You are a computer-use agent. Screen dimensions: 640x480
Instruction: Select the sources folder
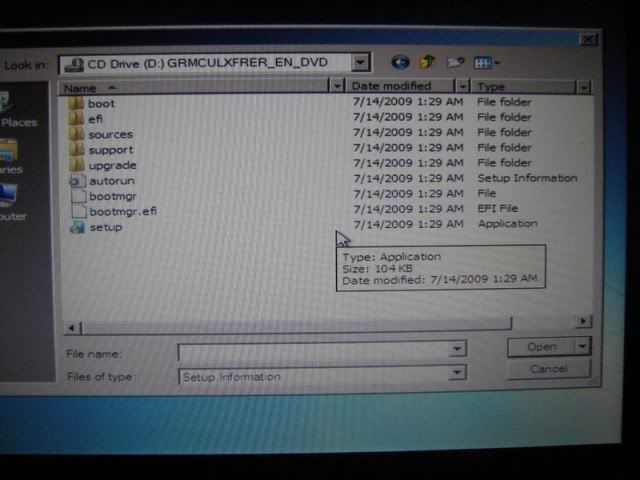(x=109, y=134)
